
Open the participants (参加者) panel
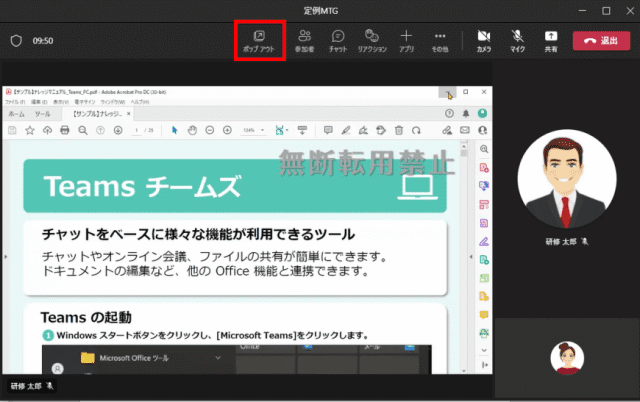304,36
